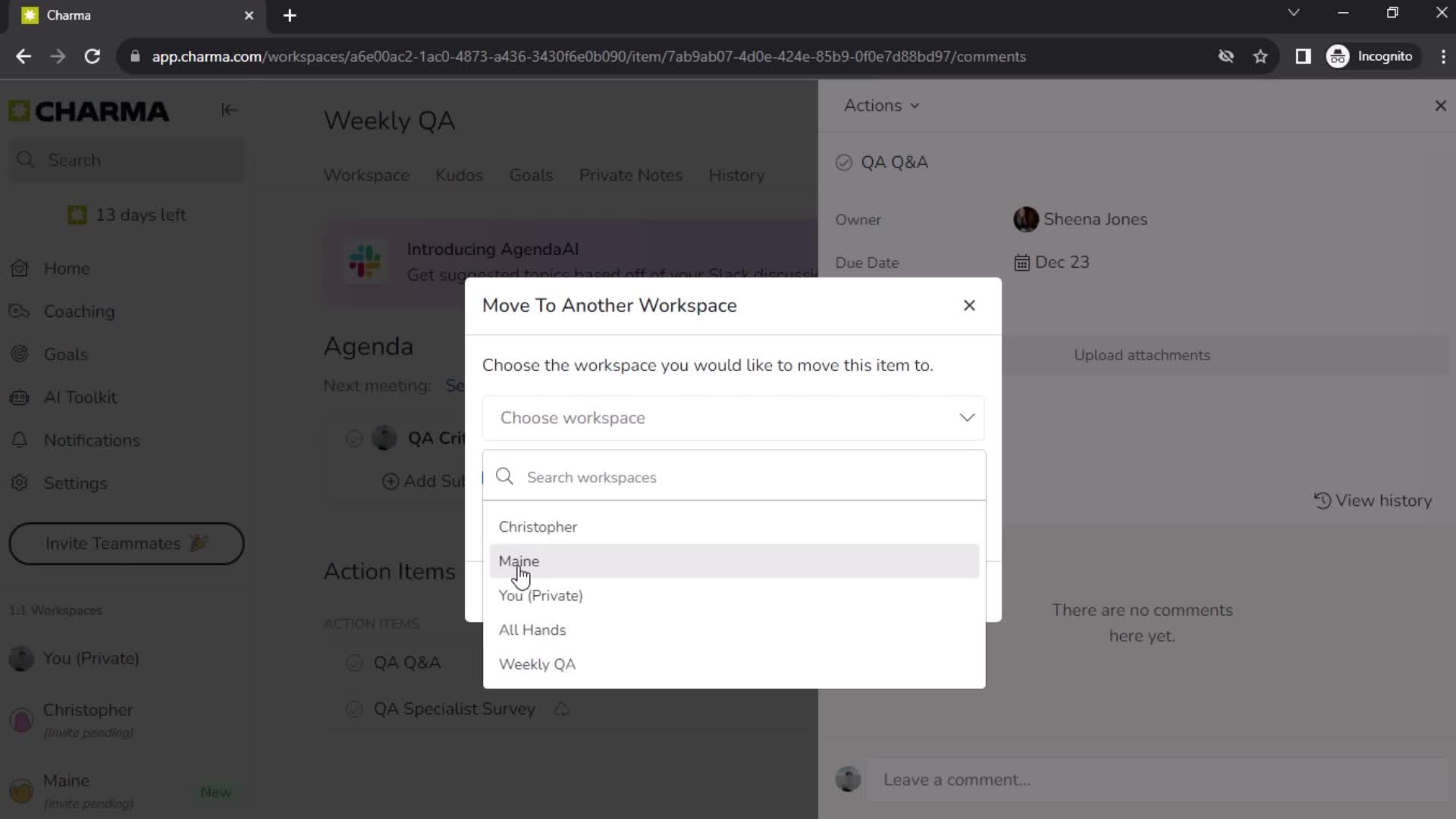
Task: Expand workspace list chevron in modal
Action: point(966,417)
